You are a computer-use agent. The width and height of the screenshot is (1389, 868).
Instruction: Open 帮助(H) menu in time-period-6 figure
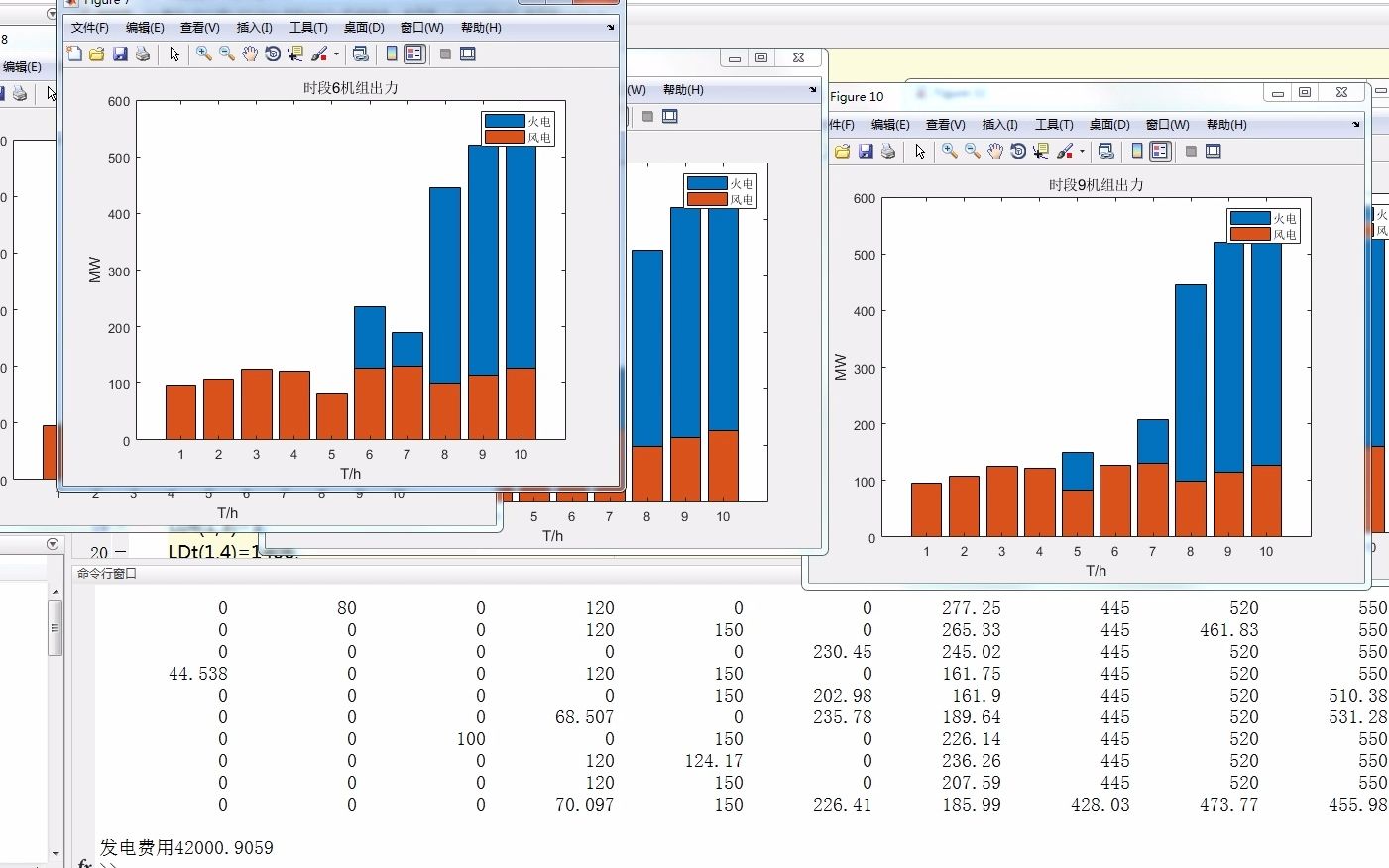(x=481, y=28)
